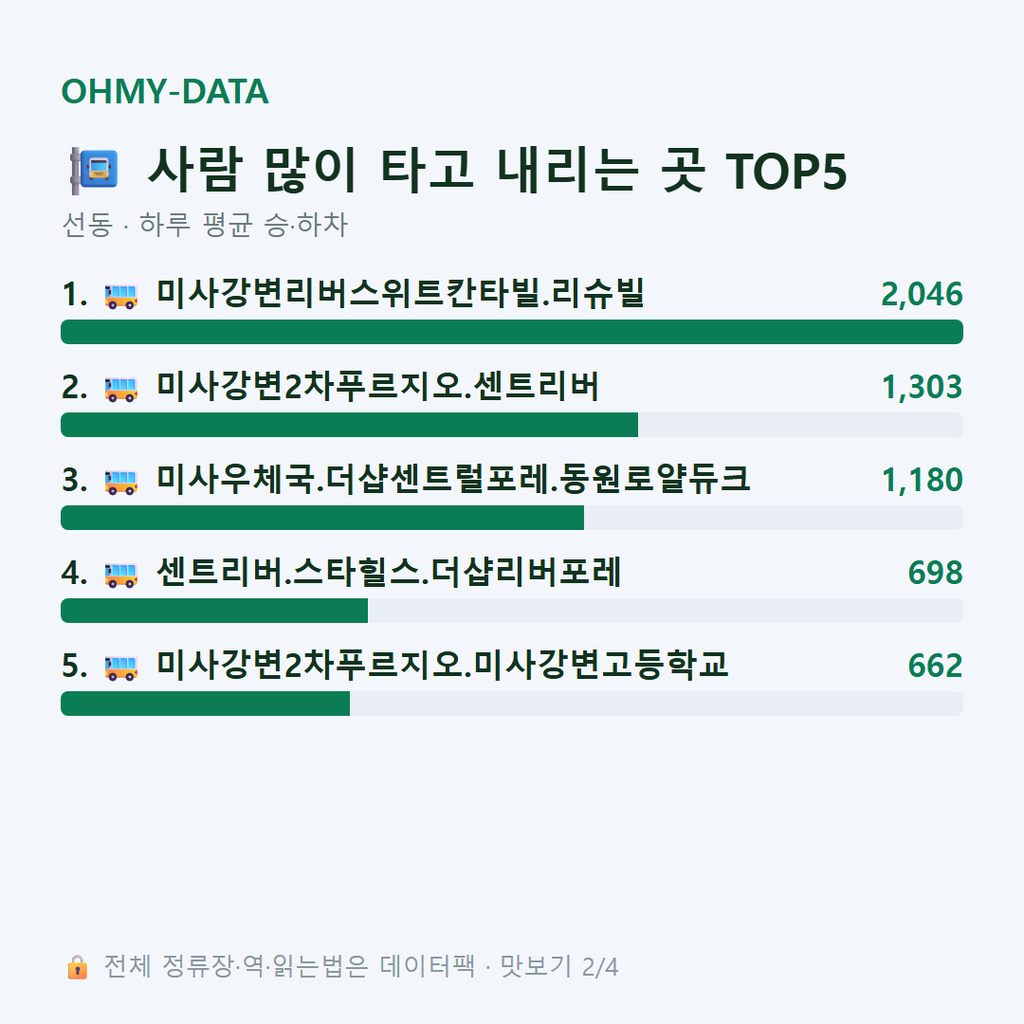Viewport: 1024px width, 1024px height.
Task: Click the bus icon beside rank 2
Action: [x=121, y=389]
